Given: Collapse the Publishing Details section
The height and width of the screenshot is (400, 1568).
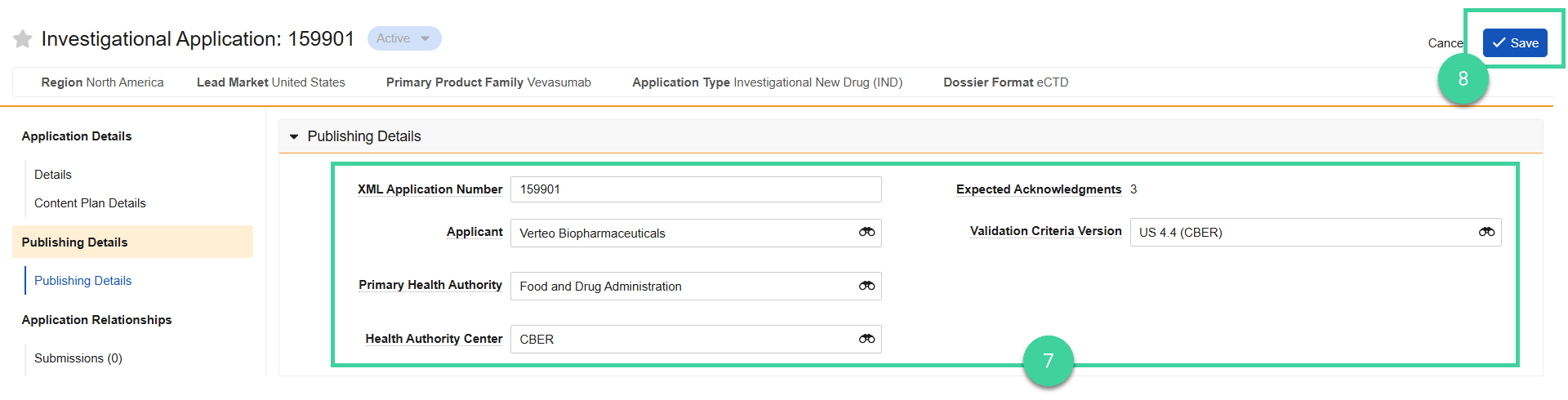Looking at the screenshot, I should point(294,136).
